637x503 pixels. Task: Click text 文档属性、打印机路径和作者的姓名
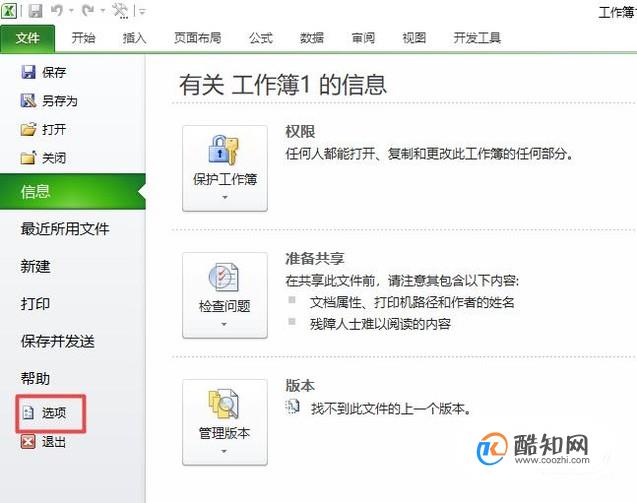tap(412, 302)
